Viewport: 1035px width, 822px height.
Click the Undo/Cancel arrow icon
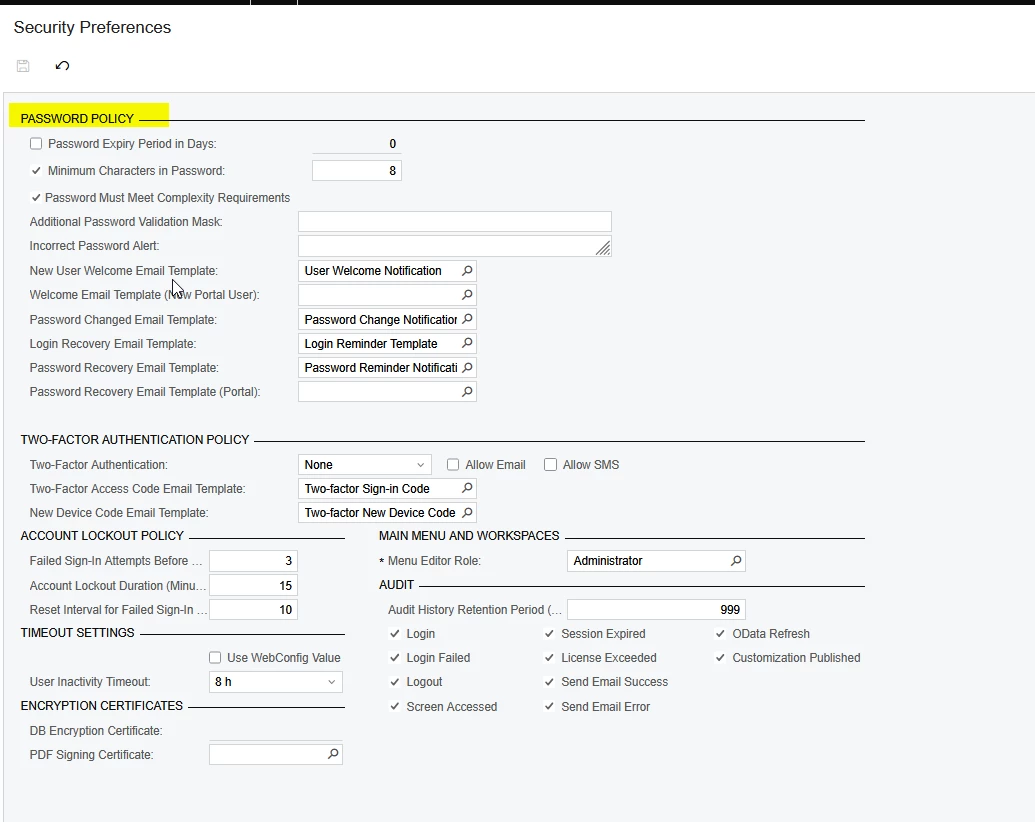pyautogui.click(x=63, y=65)
